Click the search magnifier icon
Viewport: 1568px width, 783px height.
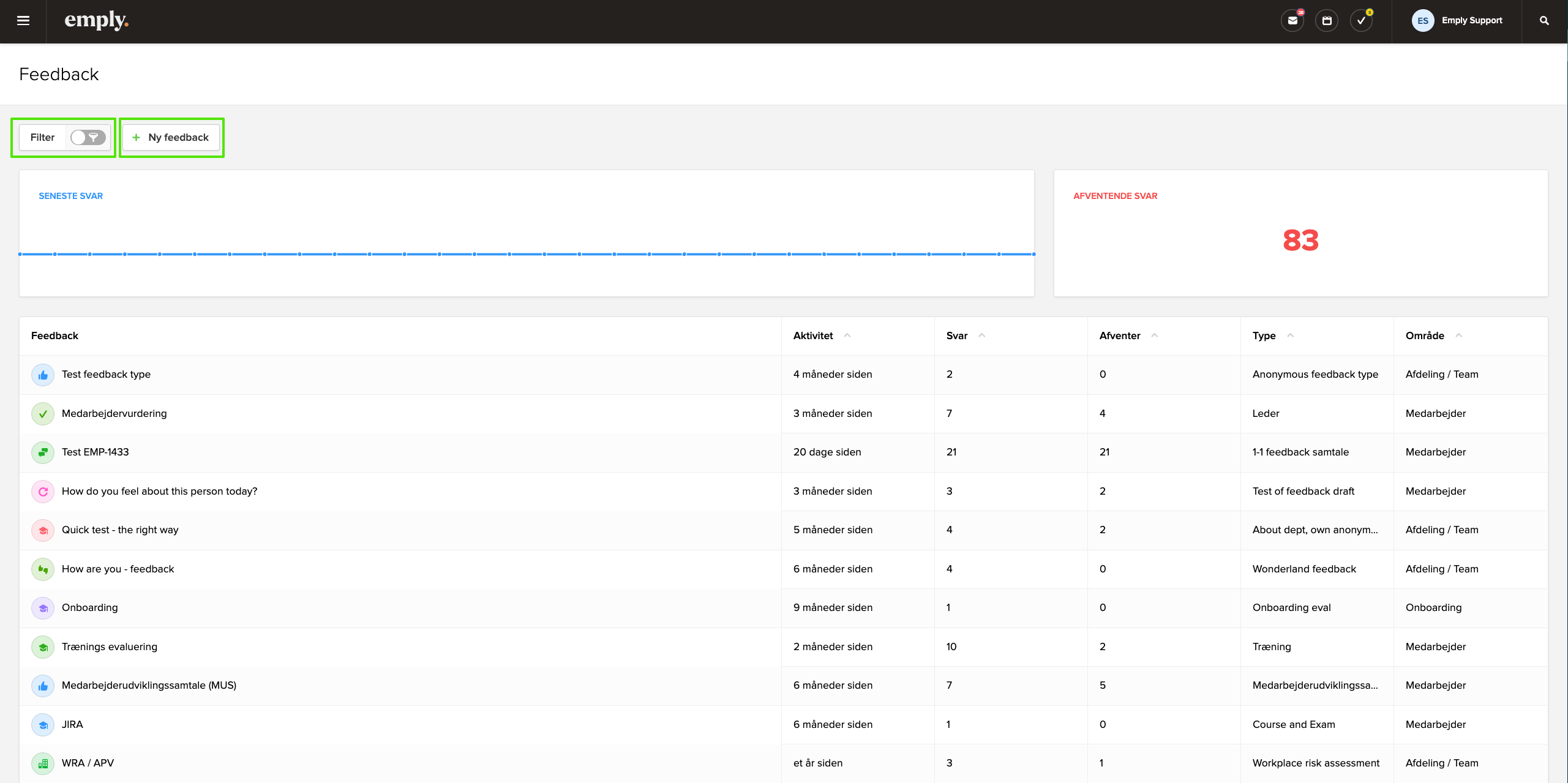pyautogui.click(x=1544, y=21)
